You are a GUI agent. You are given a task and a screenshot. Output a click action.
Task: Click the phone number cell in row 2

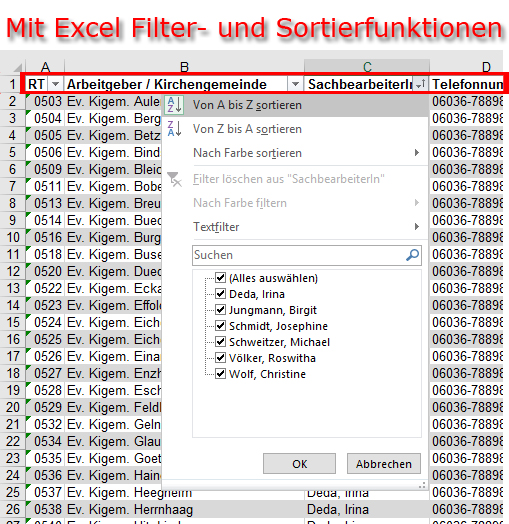[467, 101]
